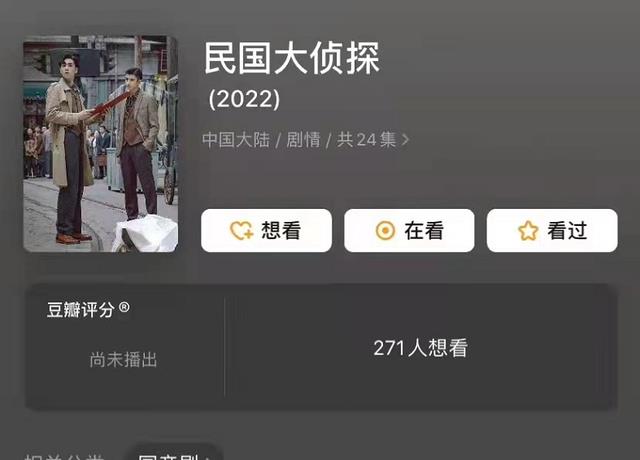Select the 剧情 genre label
The width and height of the screenshot is (640, 460).
(x=303, y=140)
